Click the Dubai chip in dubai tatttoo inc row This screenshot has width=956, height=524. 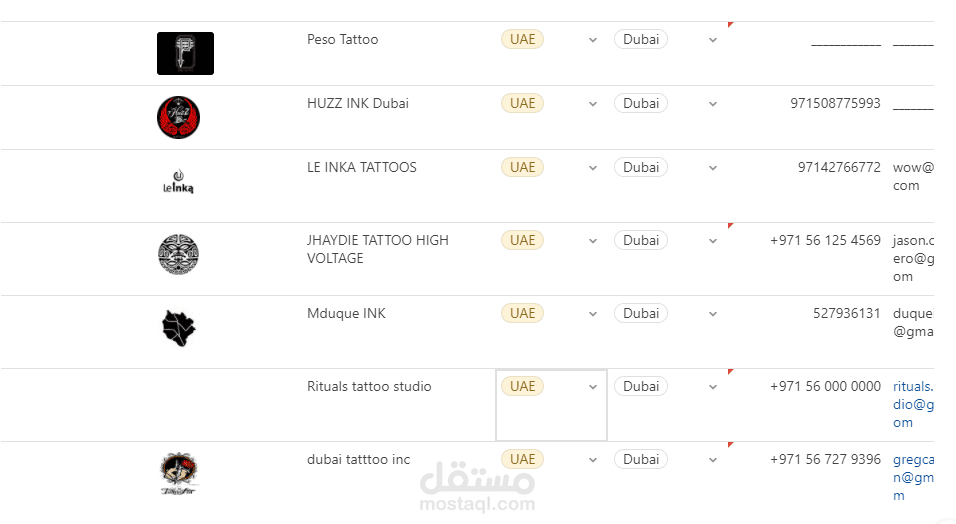tap(641, 460)
